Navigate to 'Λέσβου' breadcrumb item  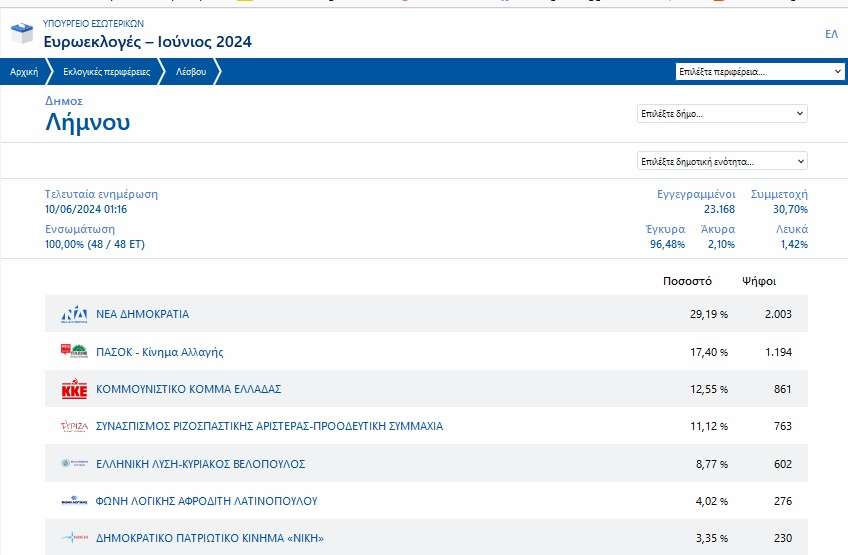191,72
